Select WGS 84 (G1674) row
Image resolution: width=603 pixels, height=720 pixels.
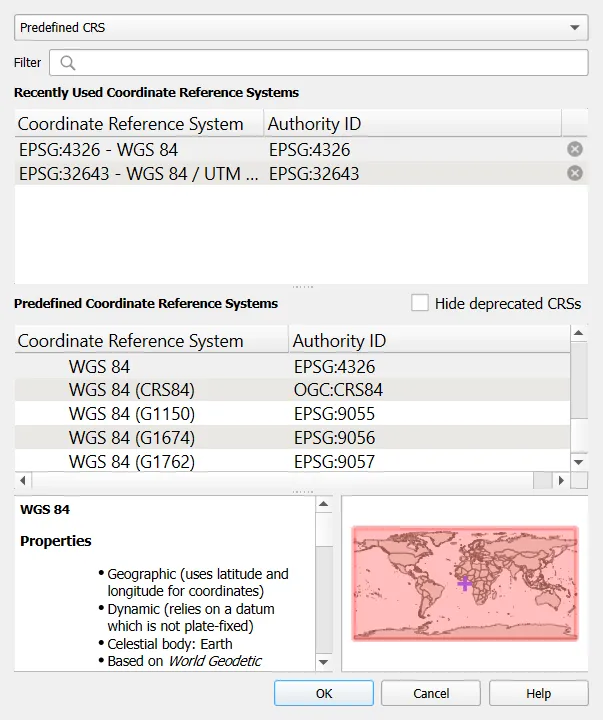pyautogui.click(x=292, y=438)
